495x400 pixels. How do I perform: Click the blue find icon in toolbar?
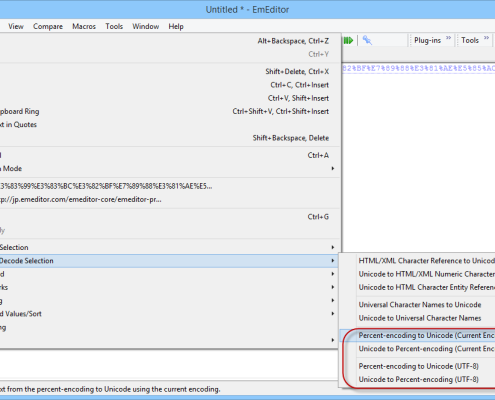[367, 40]
